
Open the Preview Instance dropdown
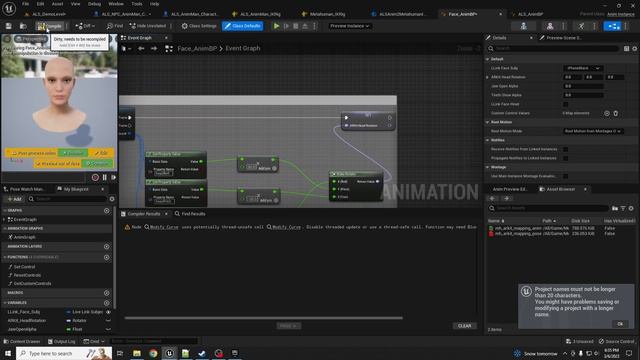point(349,26)
